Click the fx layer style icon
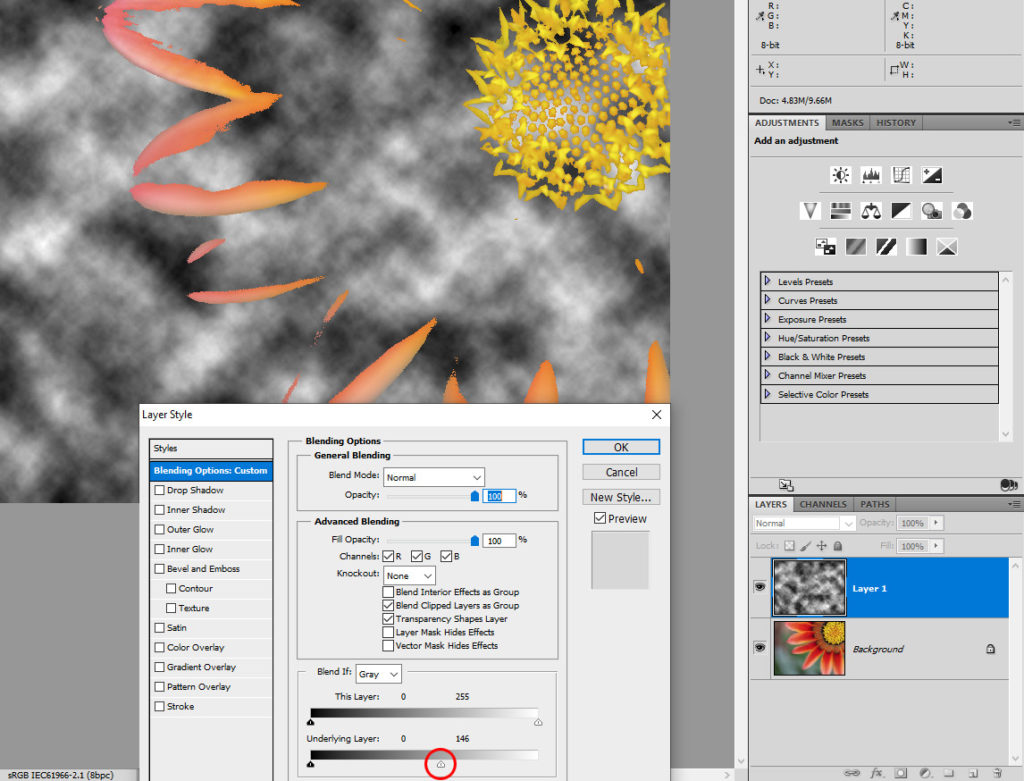The width and height of the screenshot is (1024, 781). 876,772
